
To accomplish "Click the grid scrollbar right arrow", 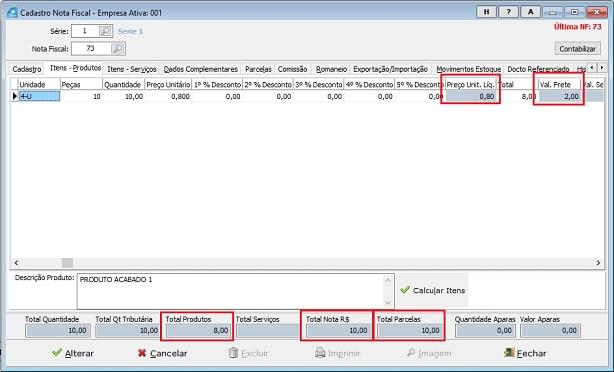I will point(598,263).
